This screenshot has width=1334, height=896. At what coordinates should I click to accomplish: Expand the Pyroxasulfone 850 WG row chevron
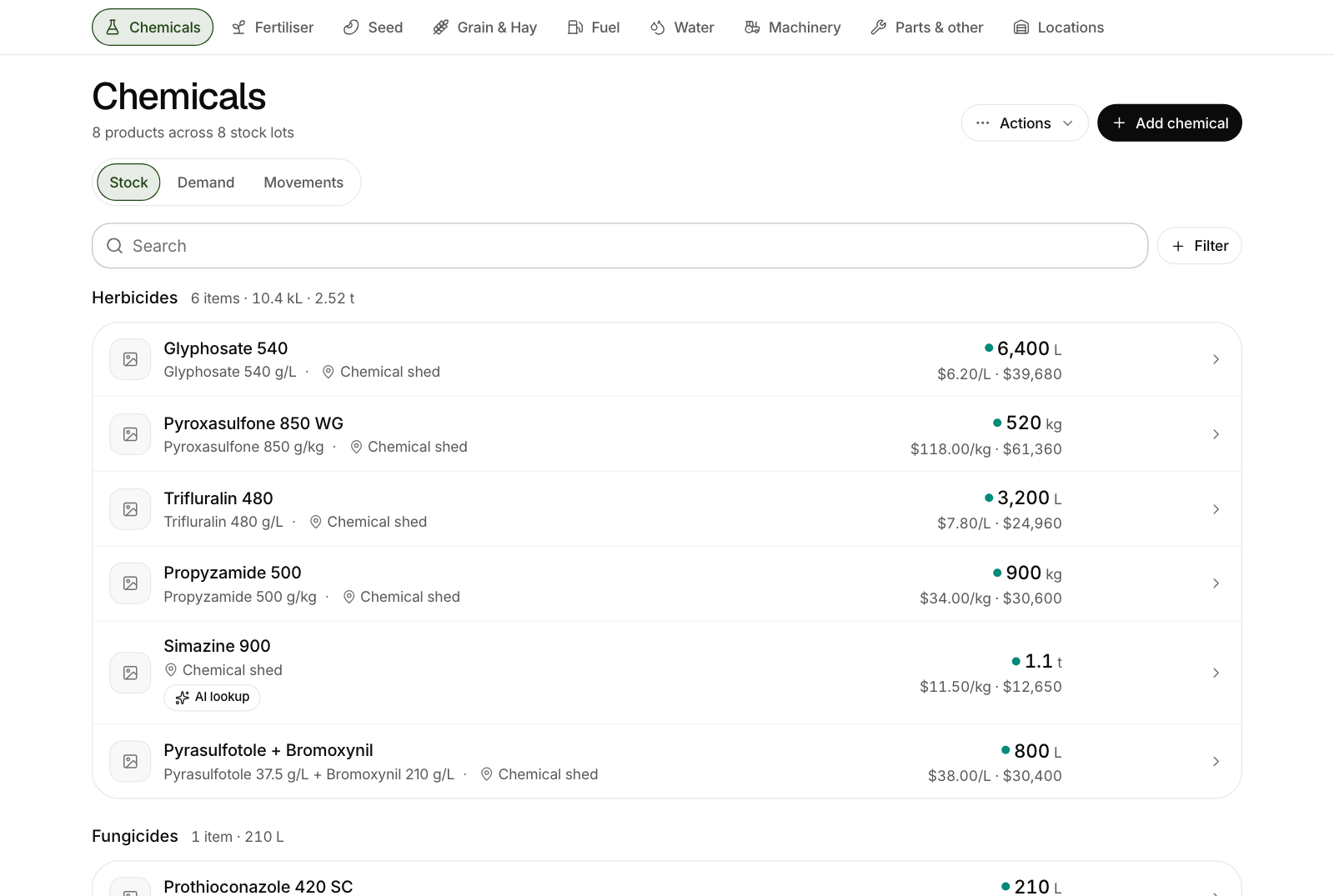pos(1216,434)
